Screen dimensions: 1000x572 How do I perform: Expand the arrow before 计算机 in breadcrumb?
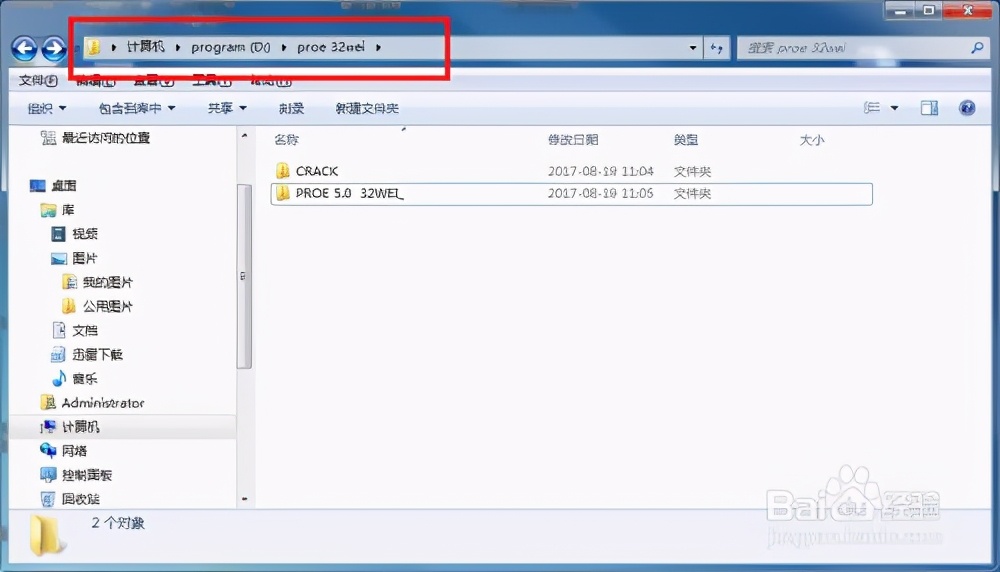click(x=114, y=47)
